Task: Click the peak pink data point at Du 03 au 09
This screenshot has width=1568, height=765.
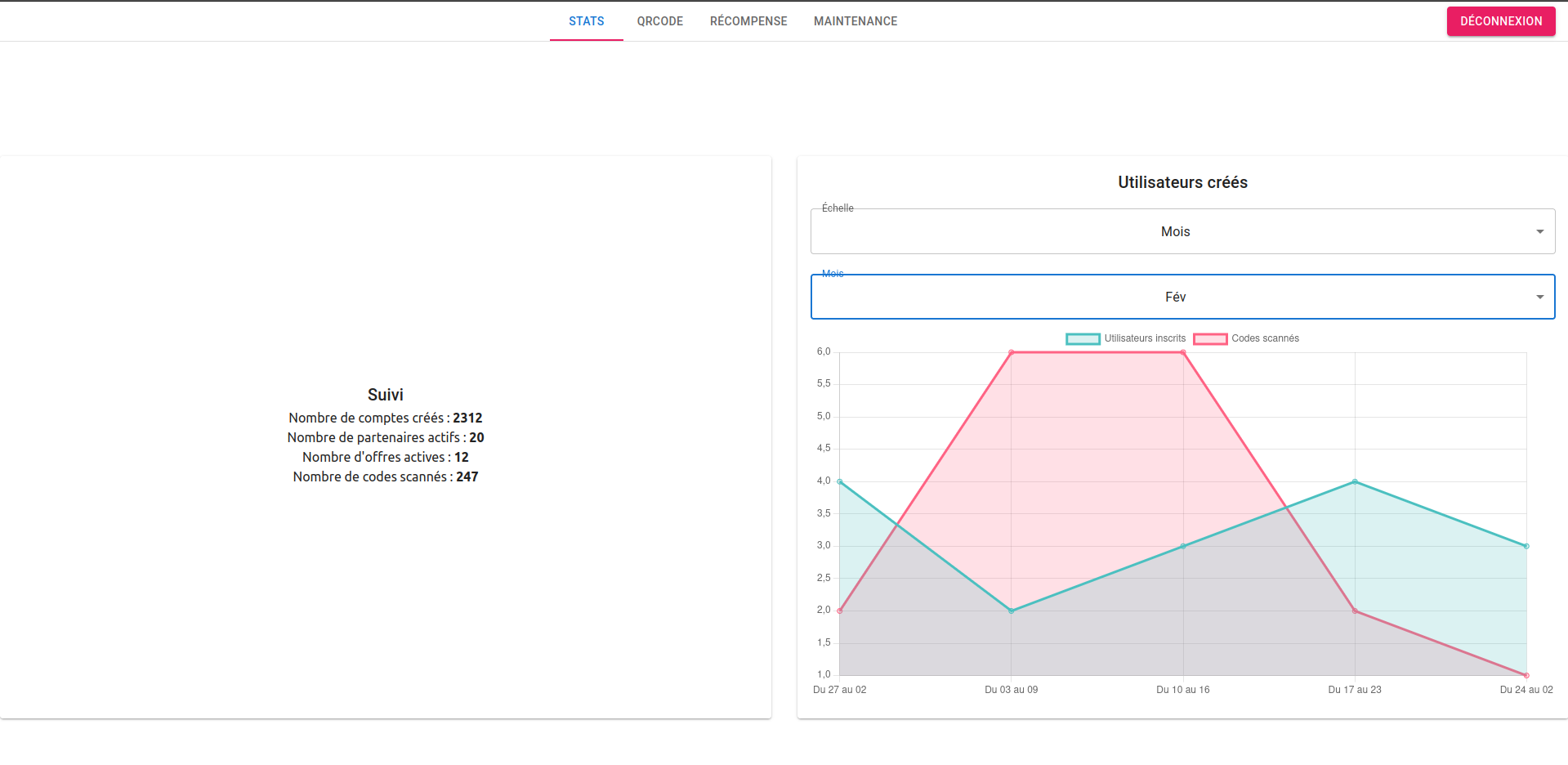Action: click(1011, 352)
